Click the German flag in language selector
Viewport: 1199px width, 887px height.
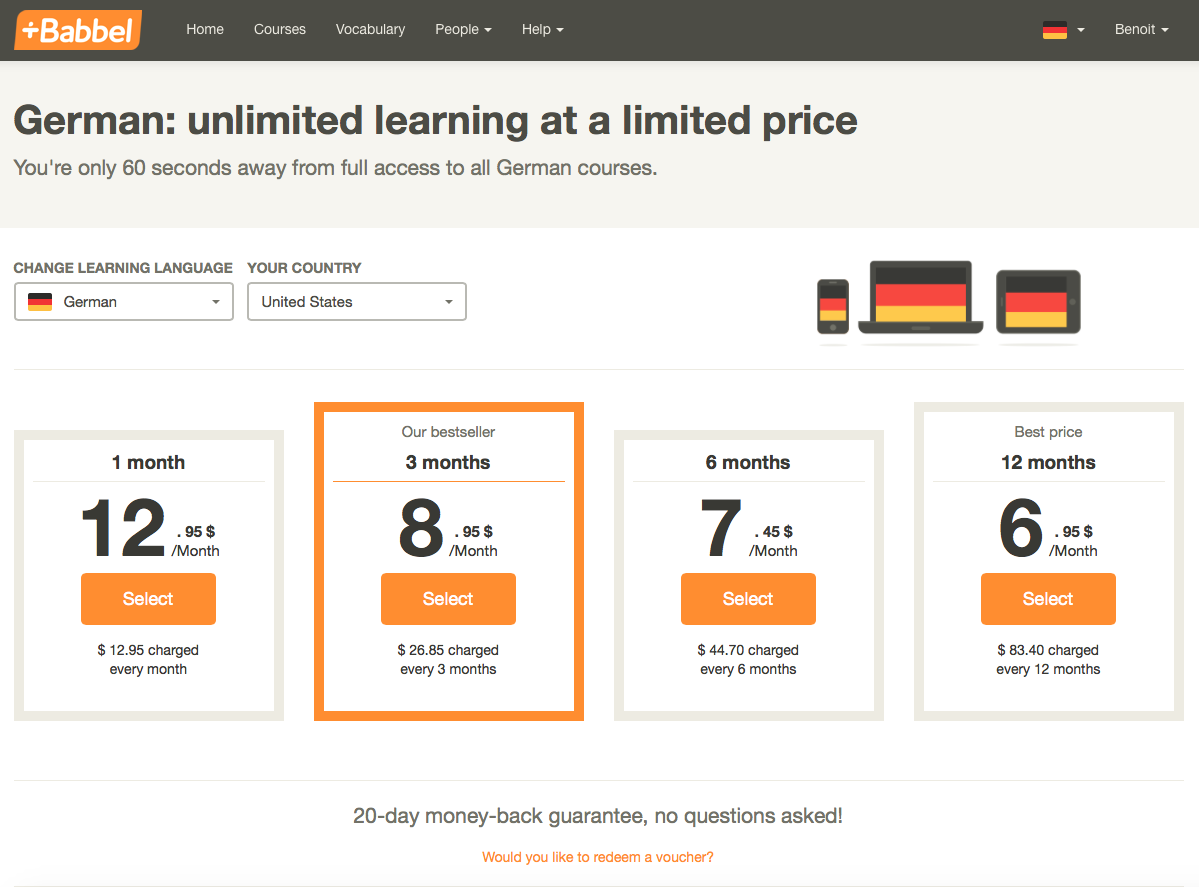[x=40, y=302]
